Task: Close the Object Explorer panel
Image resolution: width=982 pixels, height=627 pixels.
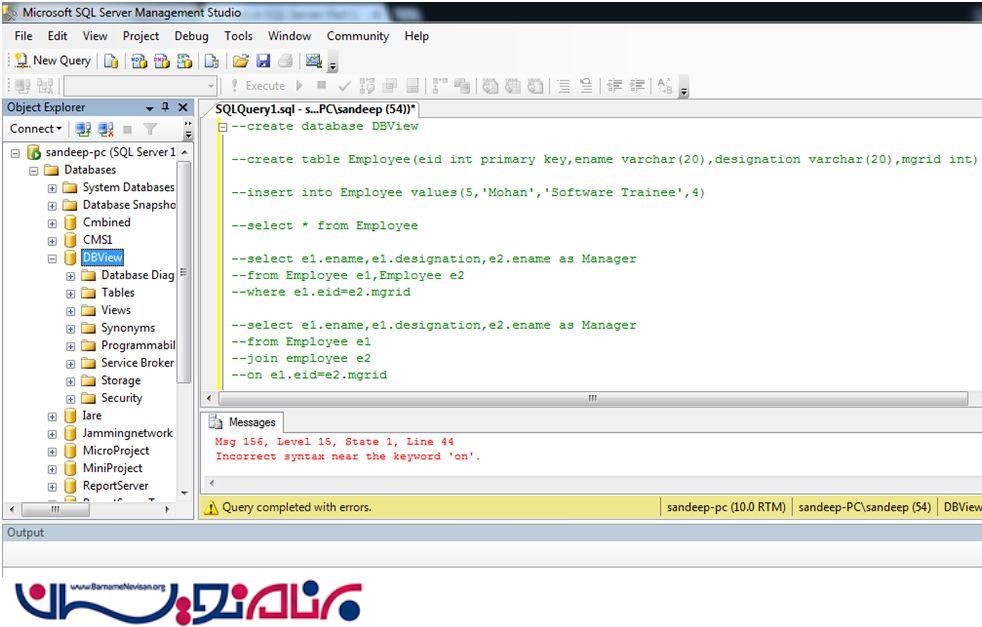Action: tap(182, 107)
